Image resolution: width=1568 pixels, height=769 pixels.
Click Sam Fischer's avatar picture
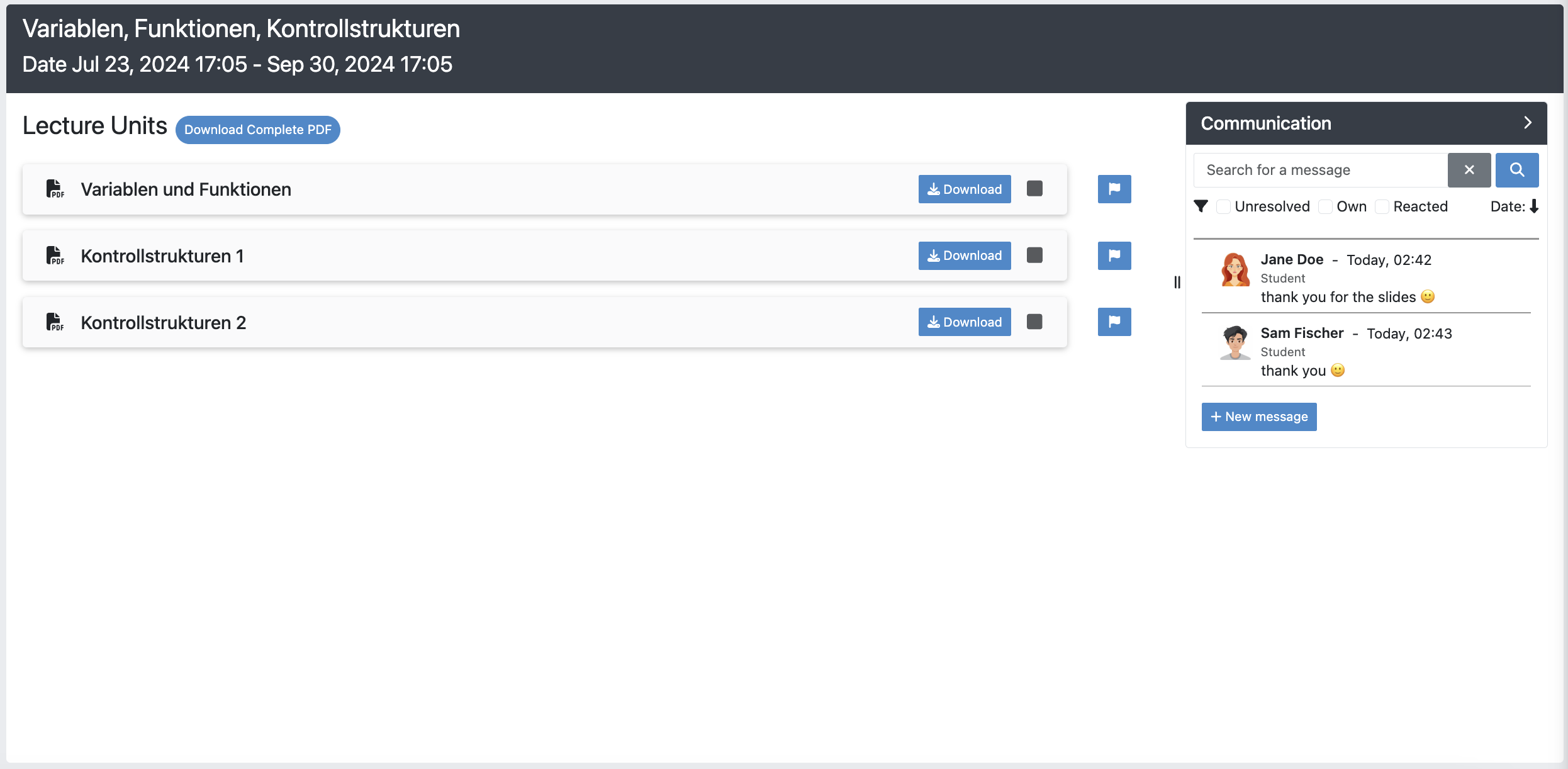(1235, 343)
